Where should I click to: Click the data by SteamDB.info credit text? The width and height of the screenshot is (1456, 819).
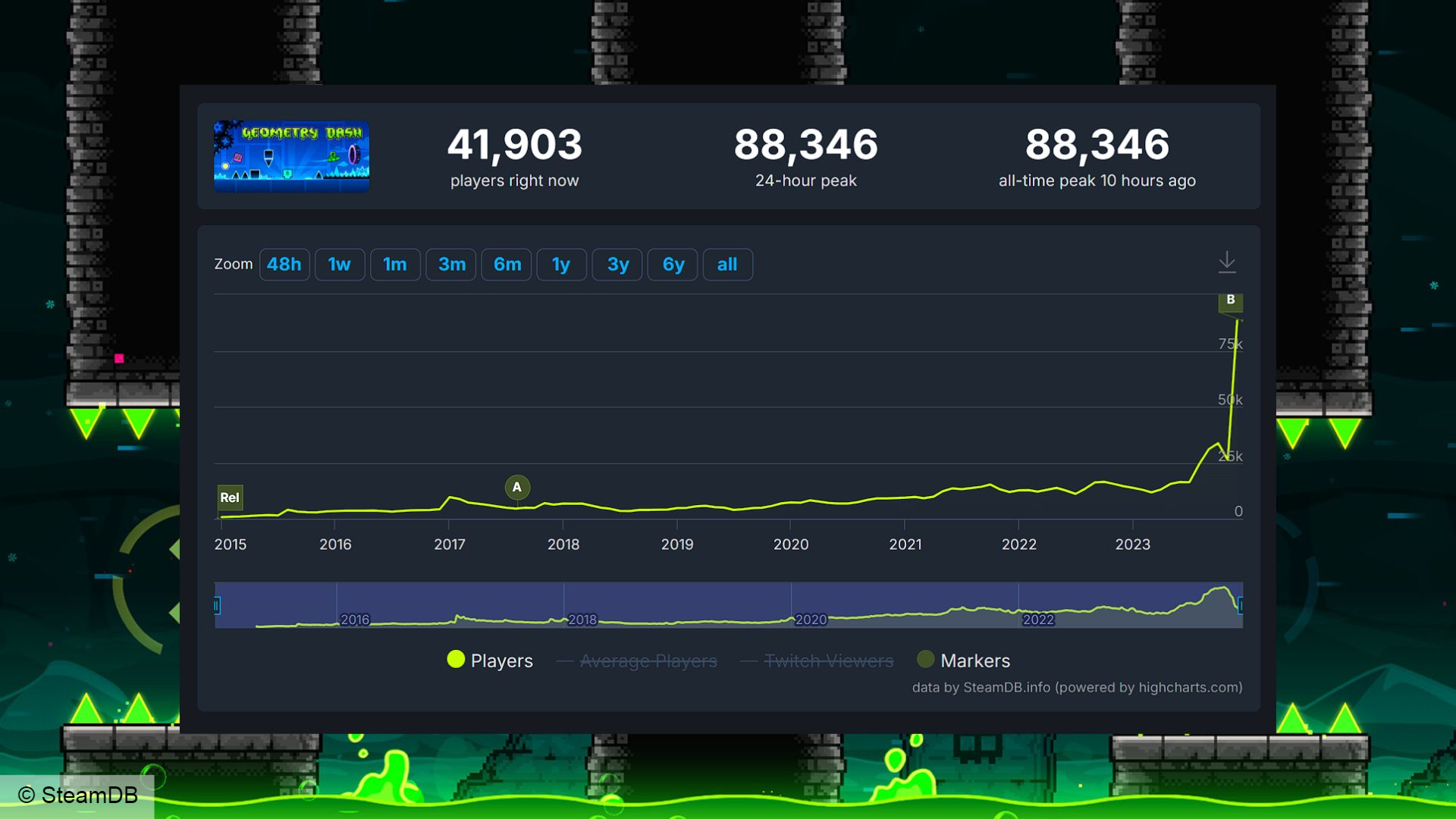[1077, 688]
